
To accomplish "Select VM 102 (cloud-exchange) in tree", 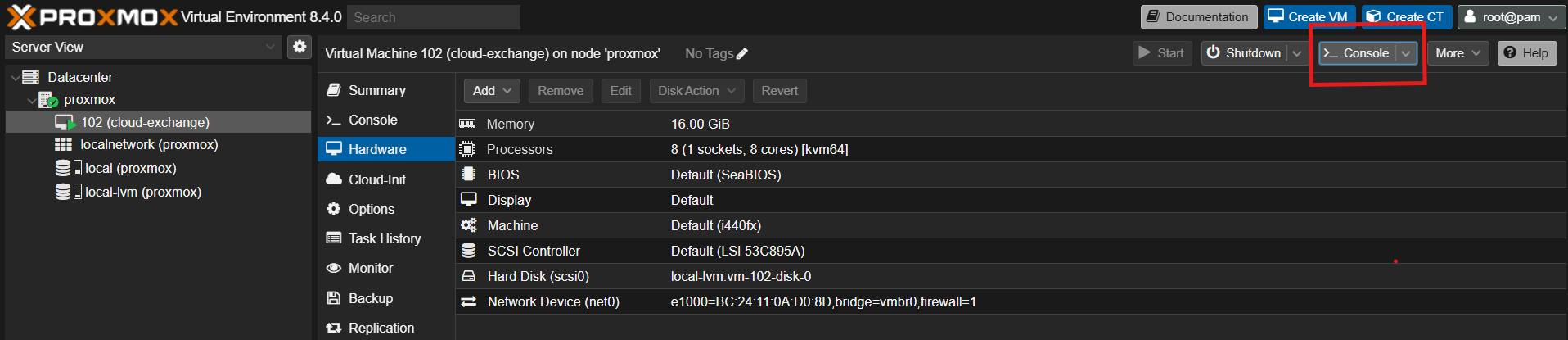I will pyautogui.click(x=158, y=122).
